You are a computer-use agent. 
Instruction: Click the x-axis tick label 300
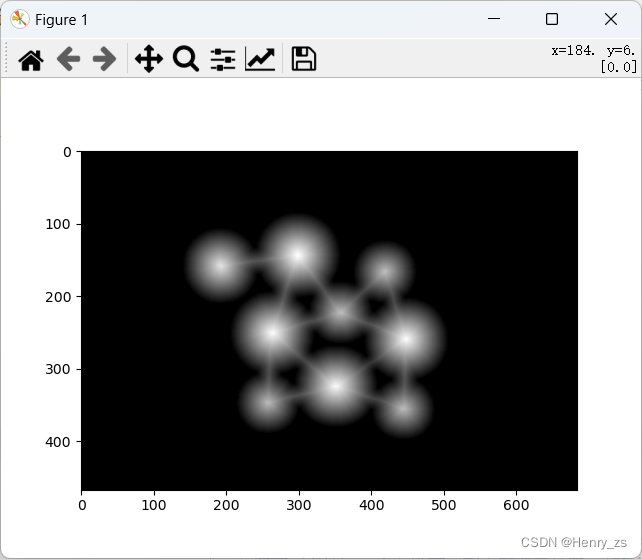coord(299,505)
